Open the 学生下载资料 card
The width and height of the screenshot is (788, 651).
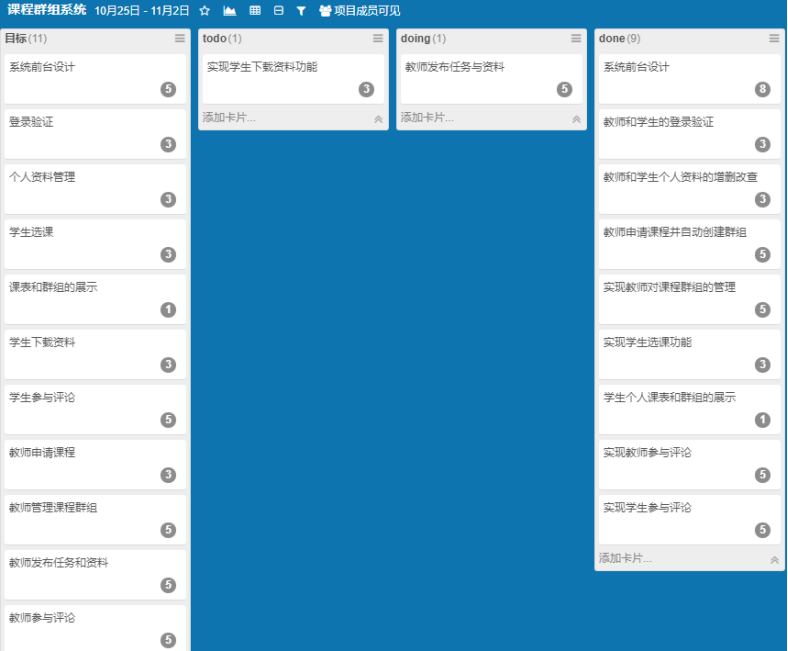(95, 354)
